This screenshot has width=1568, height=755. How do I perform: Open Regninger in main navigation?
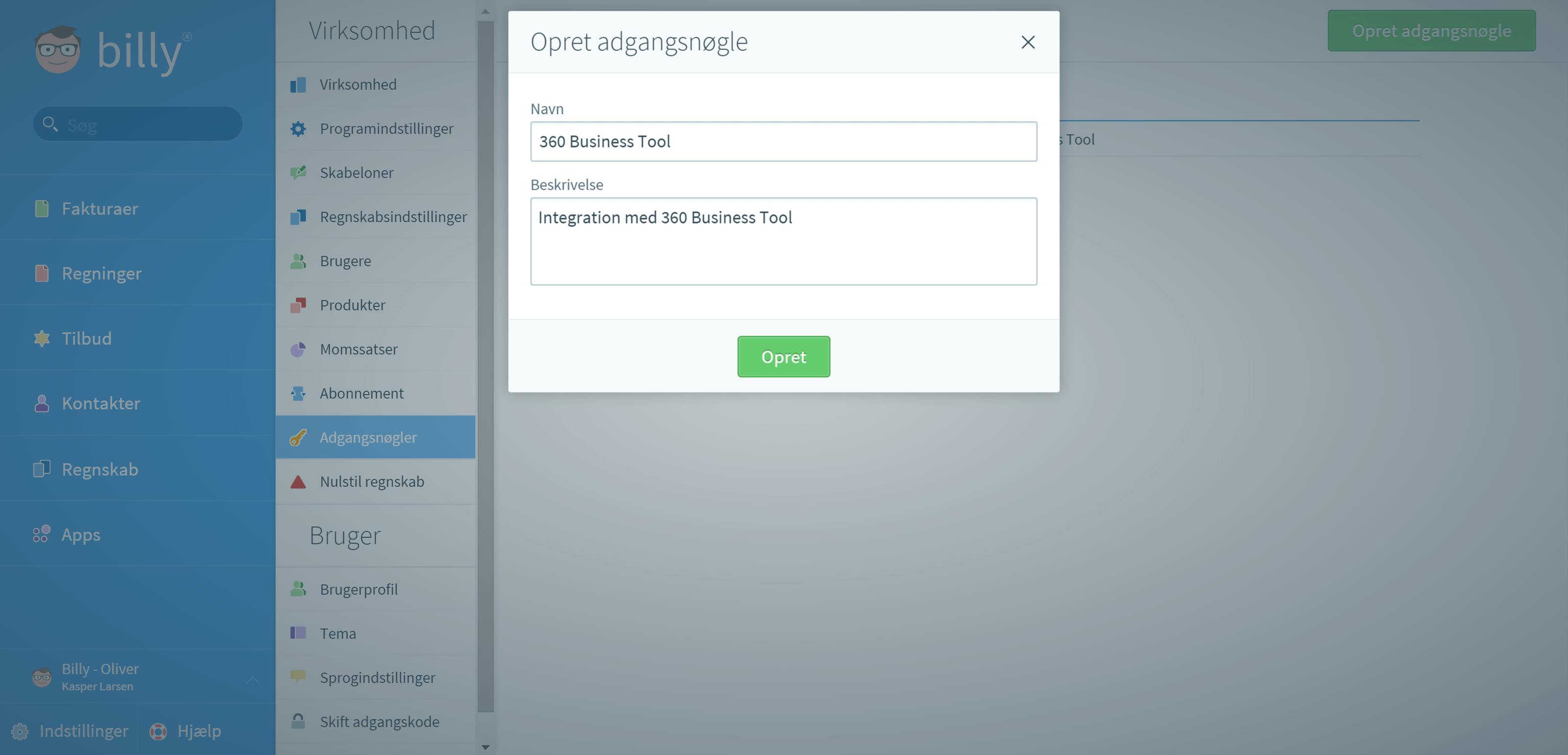[x=138, y=274]
